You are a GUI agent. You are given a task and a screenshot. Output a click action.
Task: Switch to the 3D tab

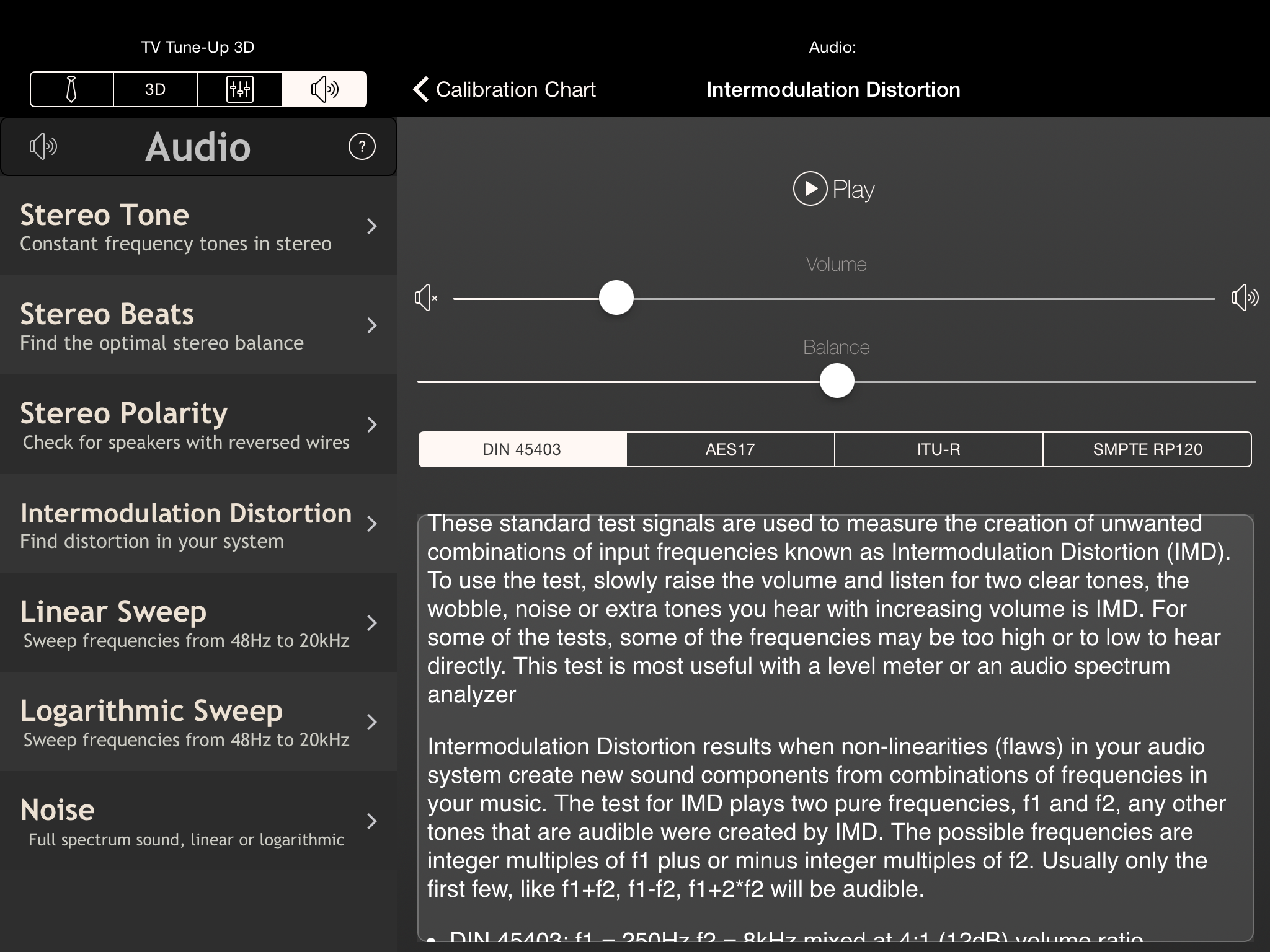pyautogui.click(x=156, y=89)
